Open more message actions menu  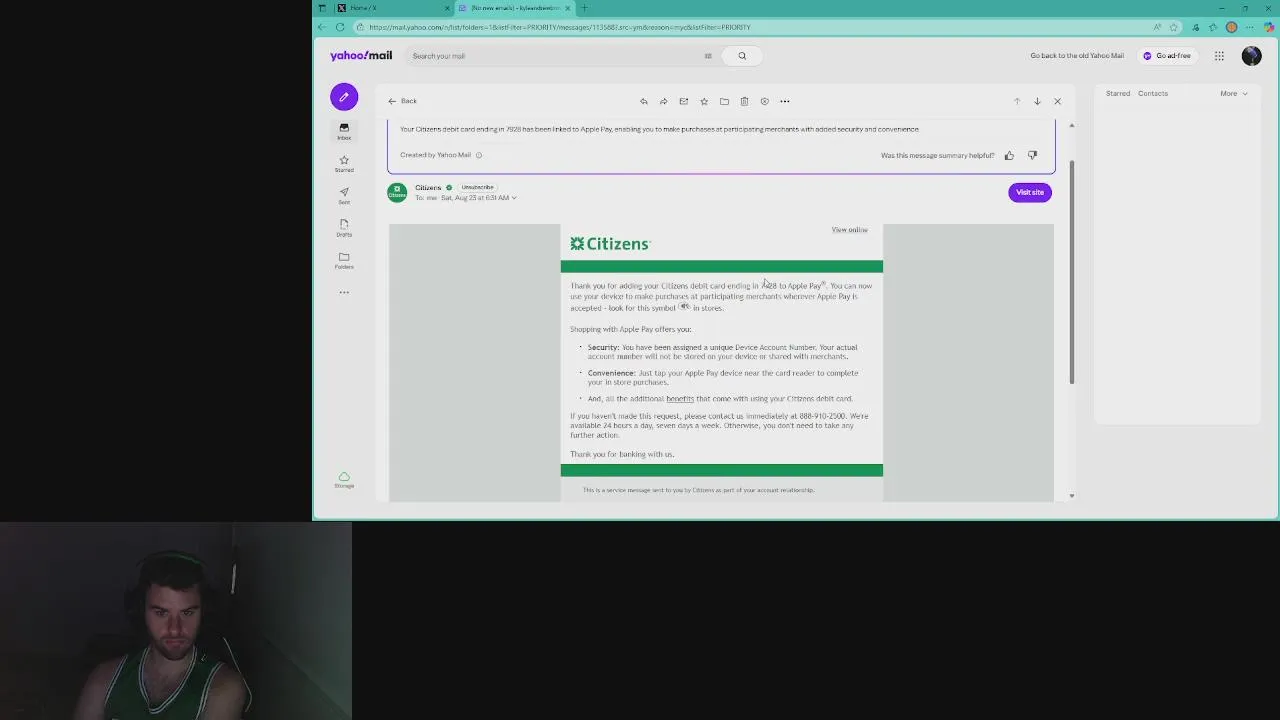(785, 101)
